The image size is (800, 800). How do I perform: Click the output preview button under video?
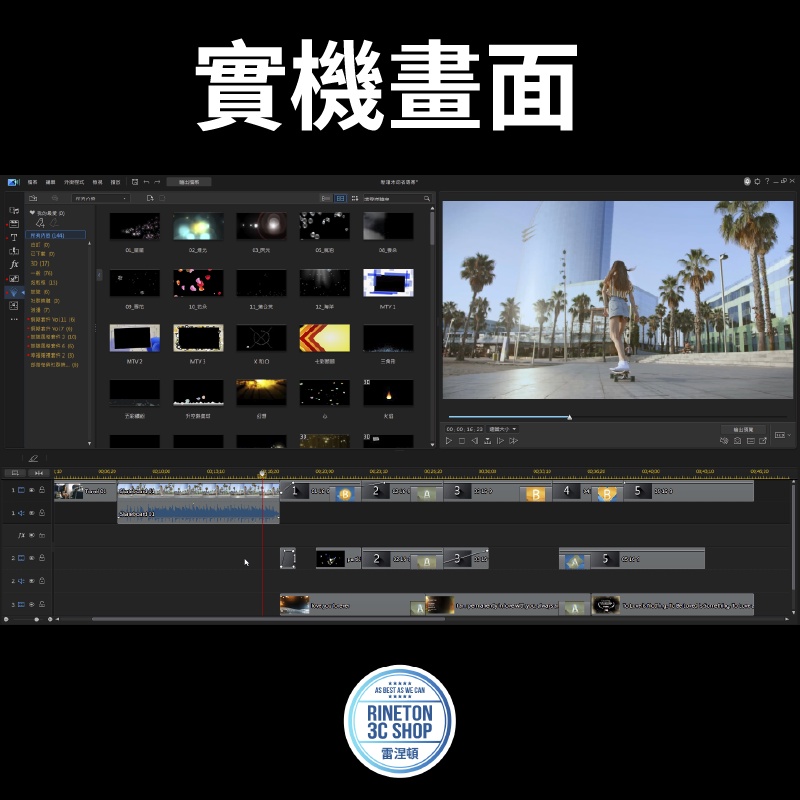click(745, 429)
